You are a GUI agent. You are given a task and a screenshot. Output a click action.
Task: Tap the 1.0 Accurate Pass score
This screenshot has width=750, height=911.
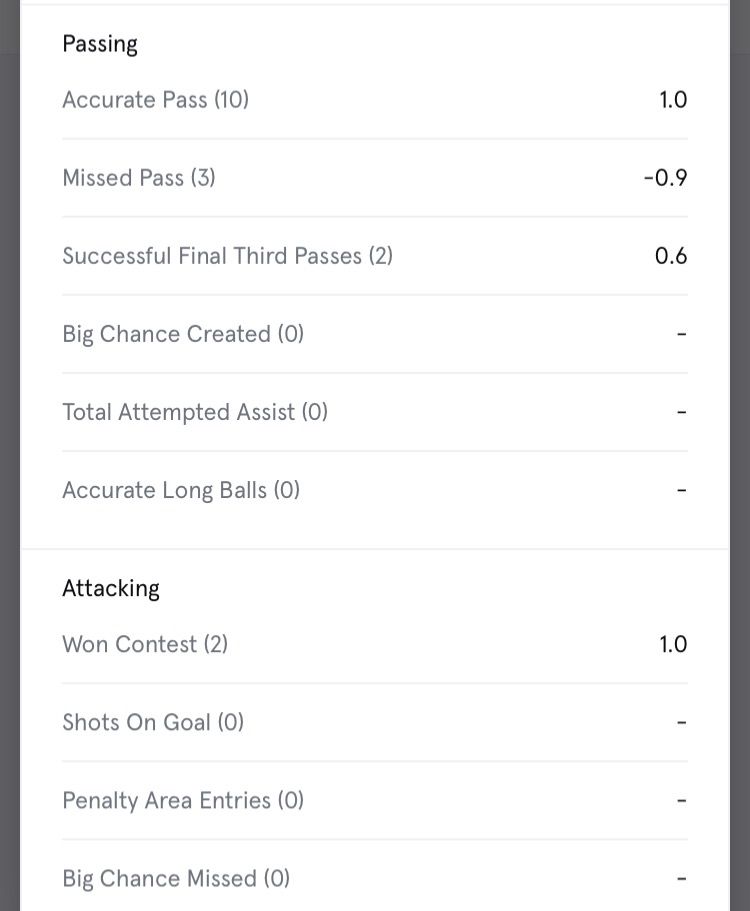tap(673, 100)
